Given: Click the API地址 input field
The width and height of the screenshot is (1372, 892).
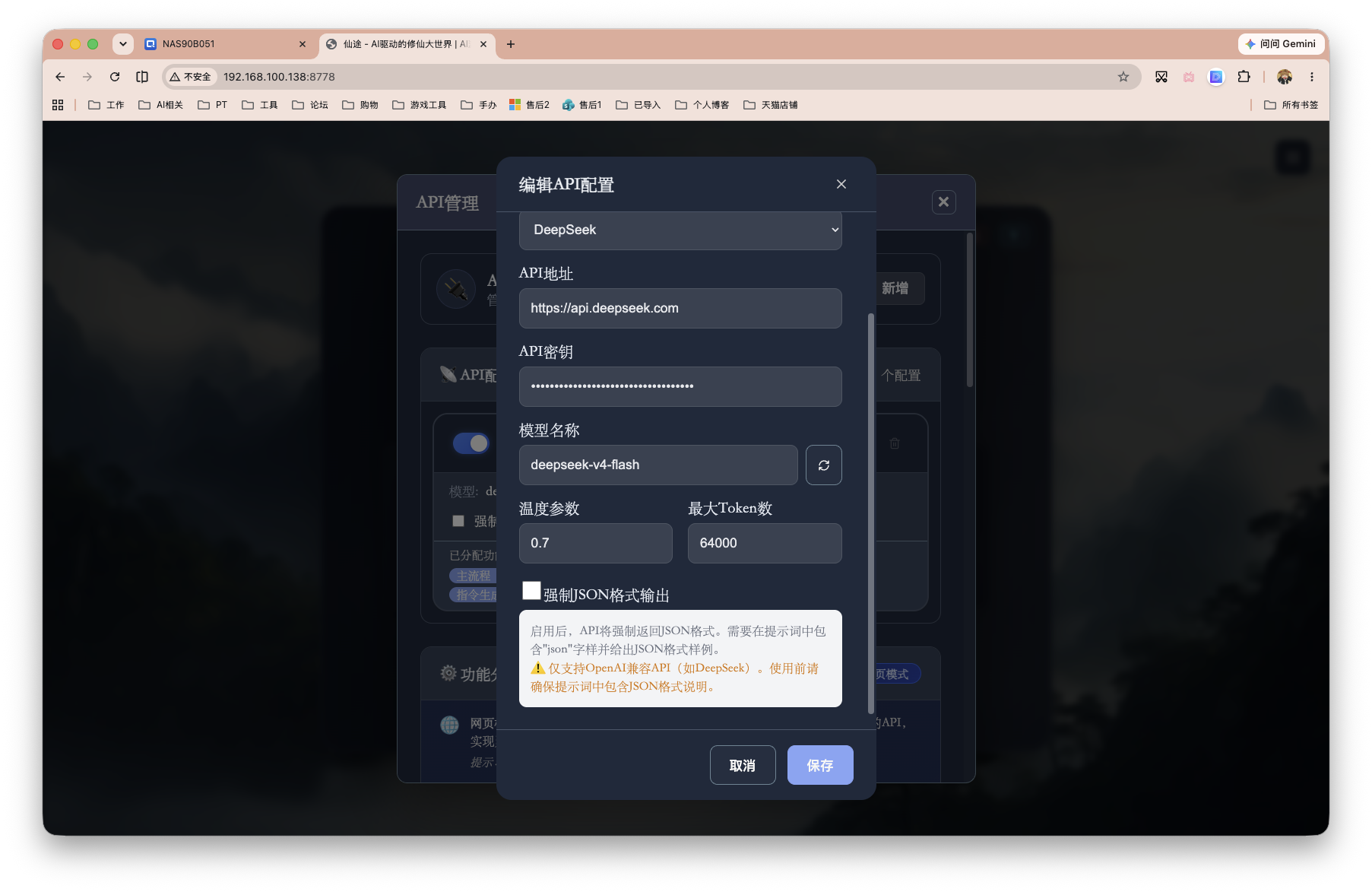Looking at the screenshot, I should pyautogui.click(x=680, y=308).
